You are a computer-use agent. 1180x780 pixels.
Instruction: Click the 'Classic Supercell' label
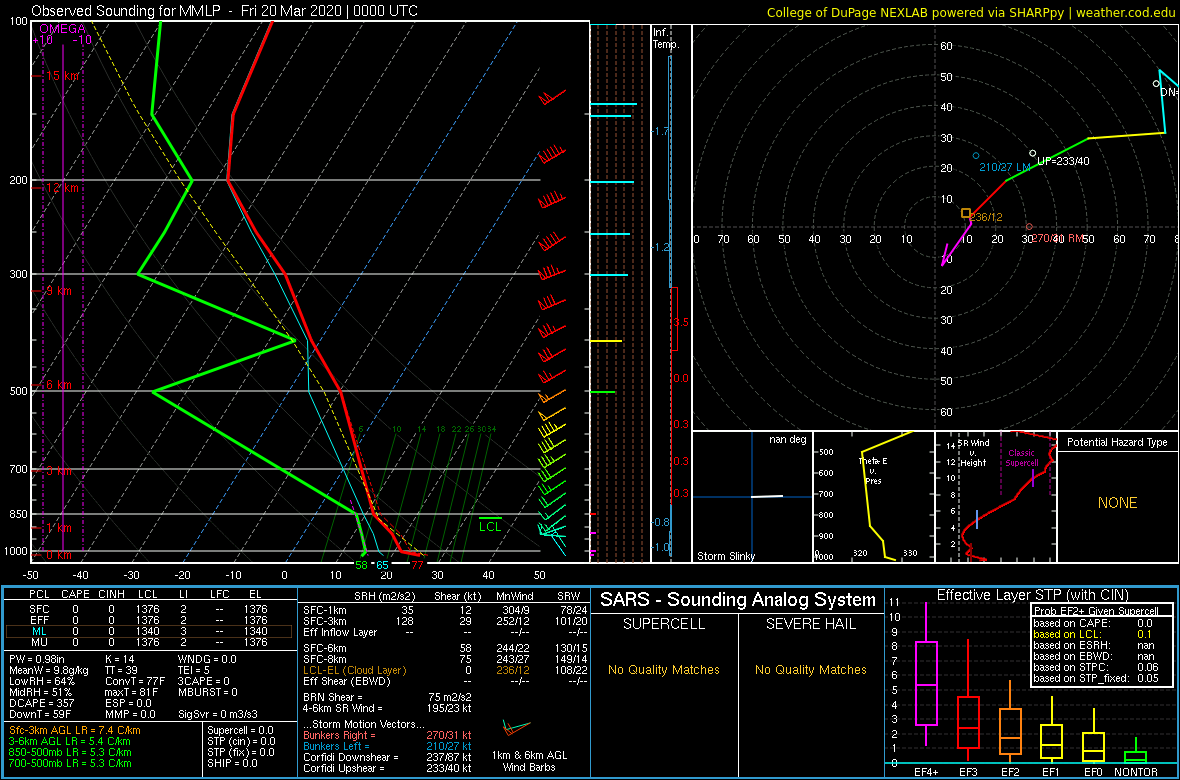point(1023,459)
